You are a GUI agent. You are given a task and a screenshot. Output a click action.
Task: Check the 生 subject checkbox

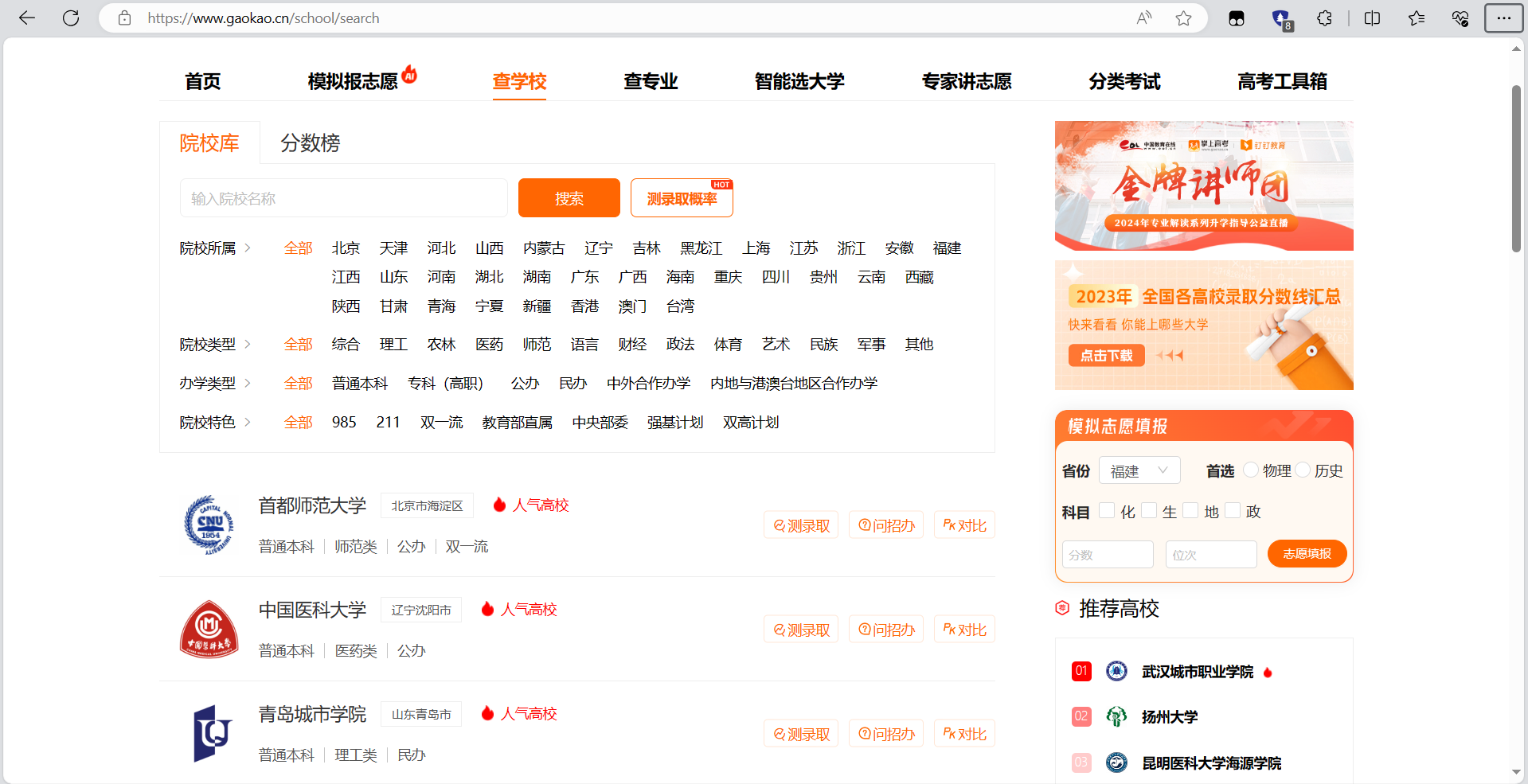pyautogui.click(x=1149, y=510)
